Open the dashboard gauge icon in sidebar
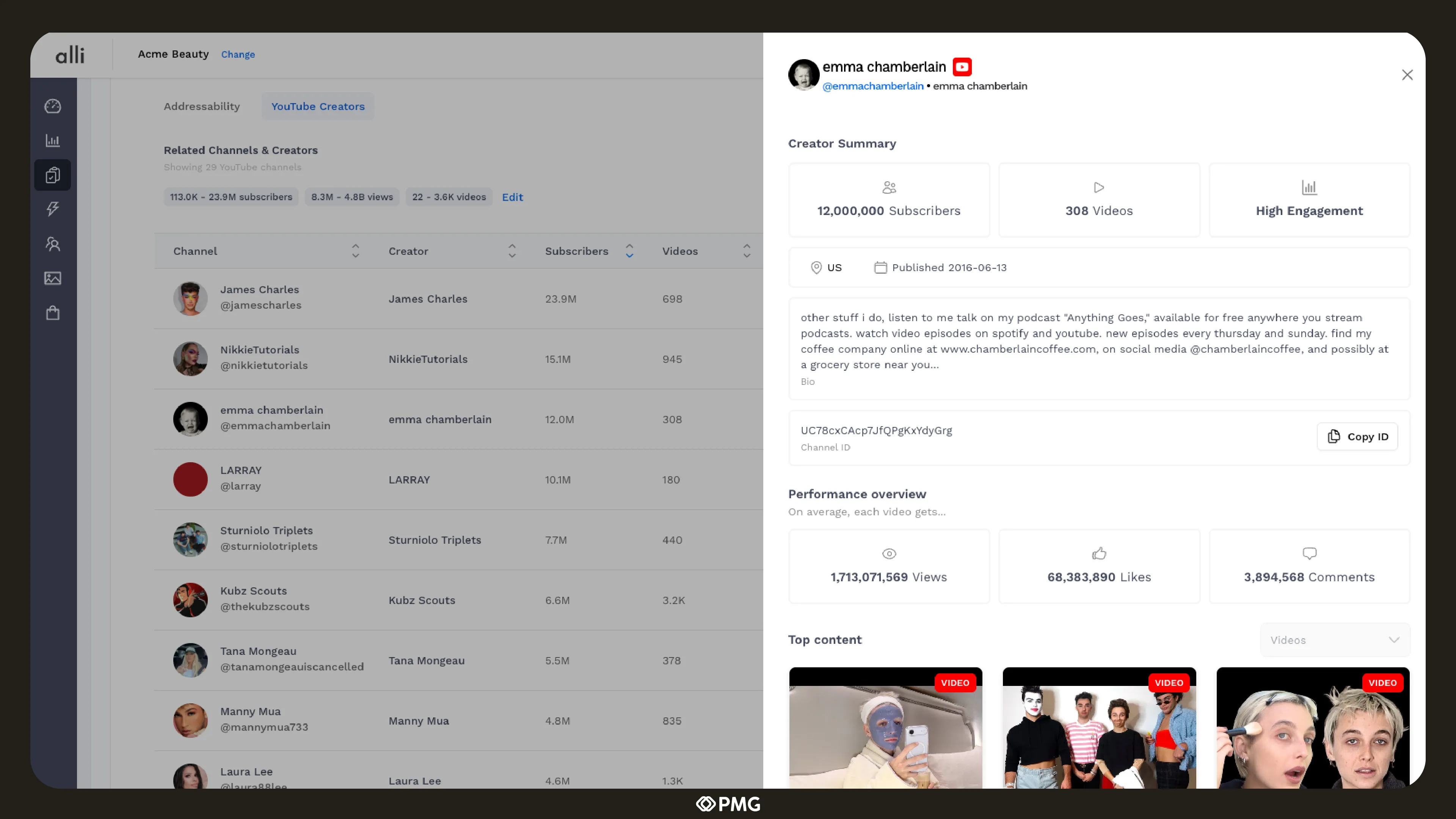 (x=53, y=106)
